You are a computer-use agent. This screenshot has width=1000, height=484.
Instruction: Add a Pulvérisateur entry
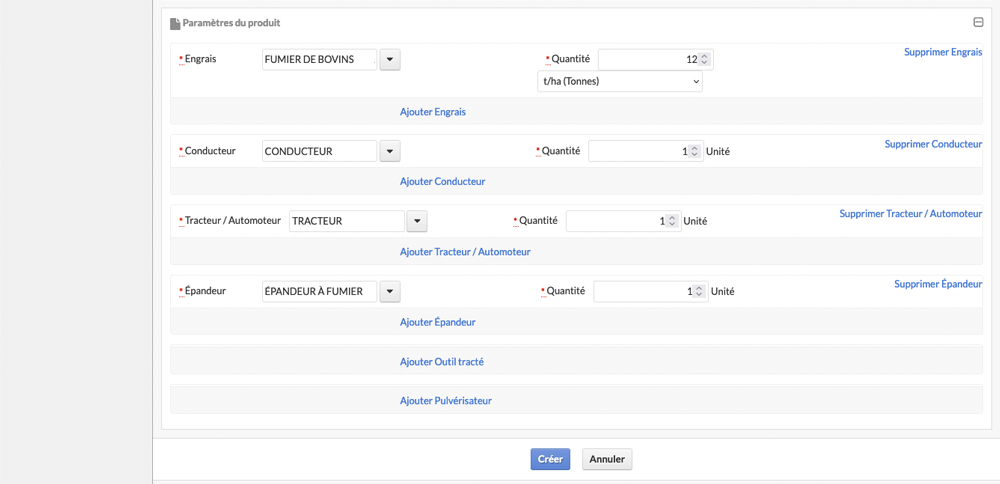446,401
